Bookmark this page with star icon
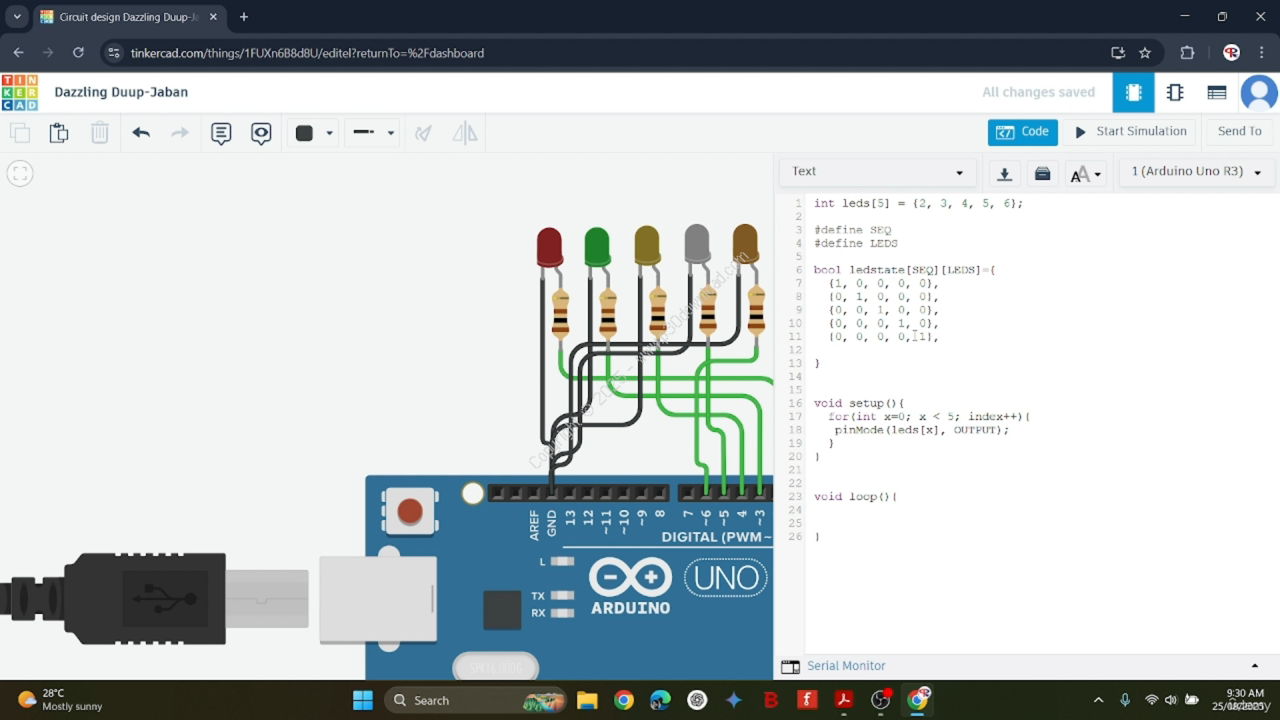Image resolution: width=1280 pixels, height=720 pixels. tap(1145, 53)
